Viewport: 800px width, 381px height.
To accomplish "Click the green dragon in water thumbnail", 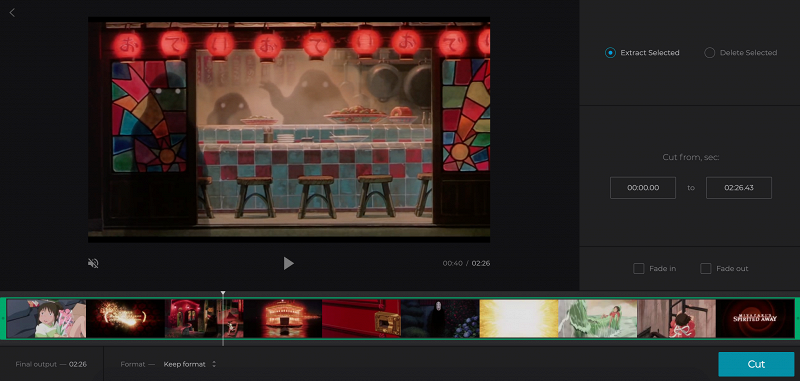I will point(598,318).
